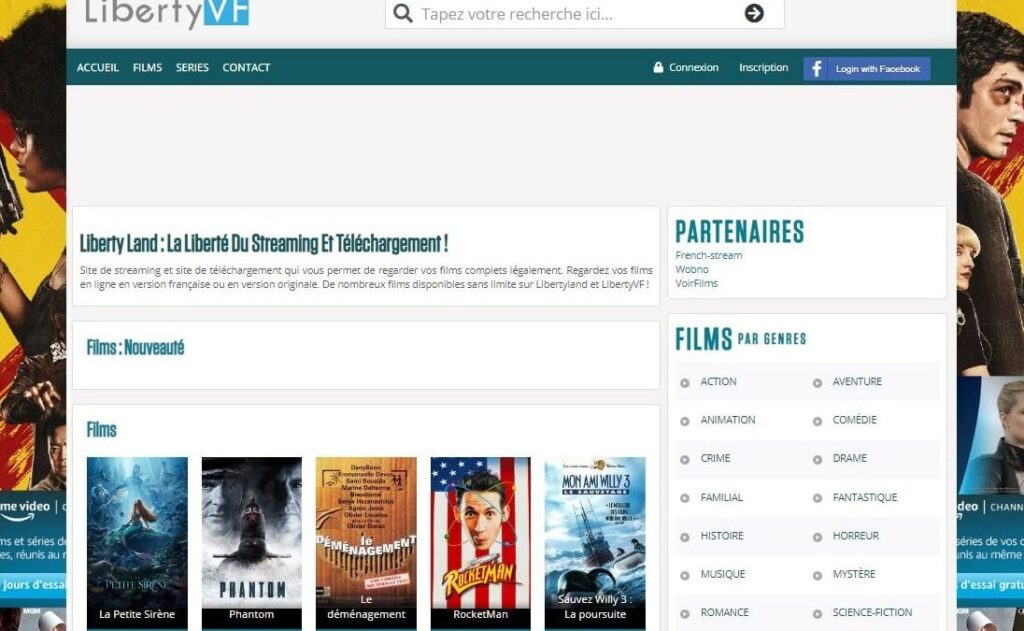The width and height of the screenshot is (1024, 631).
Task: Open the SCIENCE-FICTION genre
Action: tap(872, 613)
